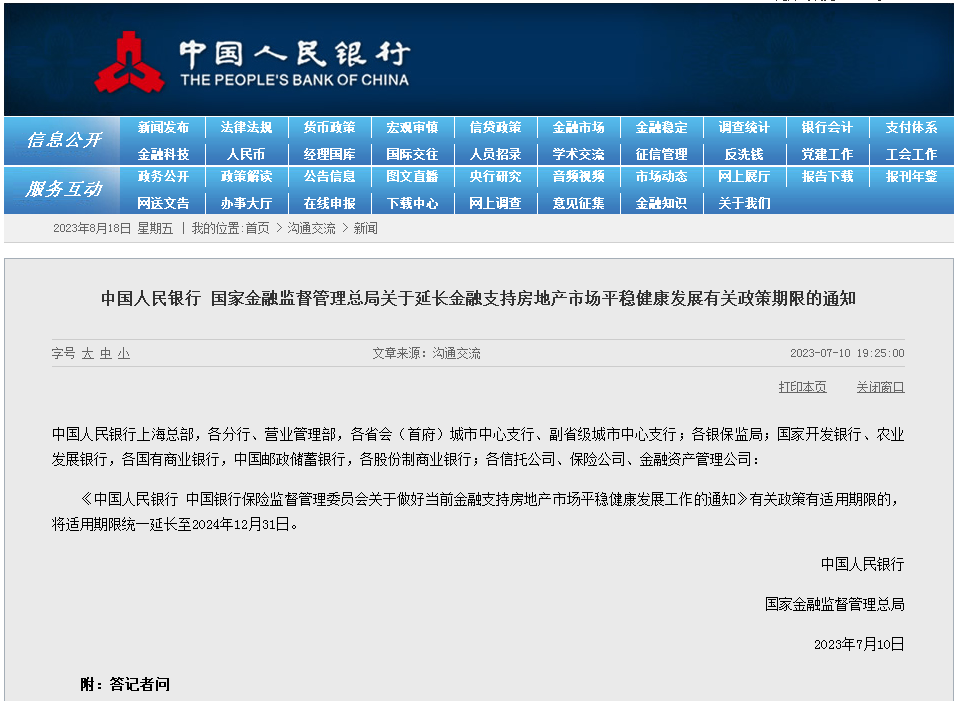Image resolution: width=958 pixels, height=701 pixels.
Task: Click 首页 in the breadcrumb path
Action: pyautogui.click(x=257, y=228)
